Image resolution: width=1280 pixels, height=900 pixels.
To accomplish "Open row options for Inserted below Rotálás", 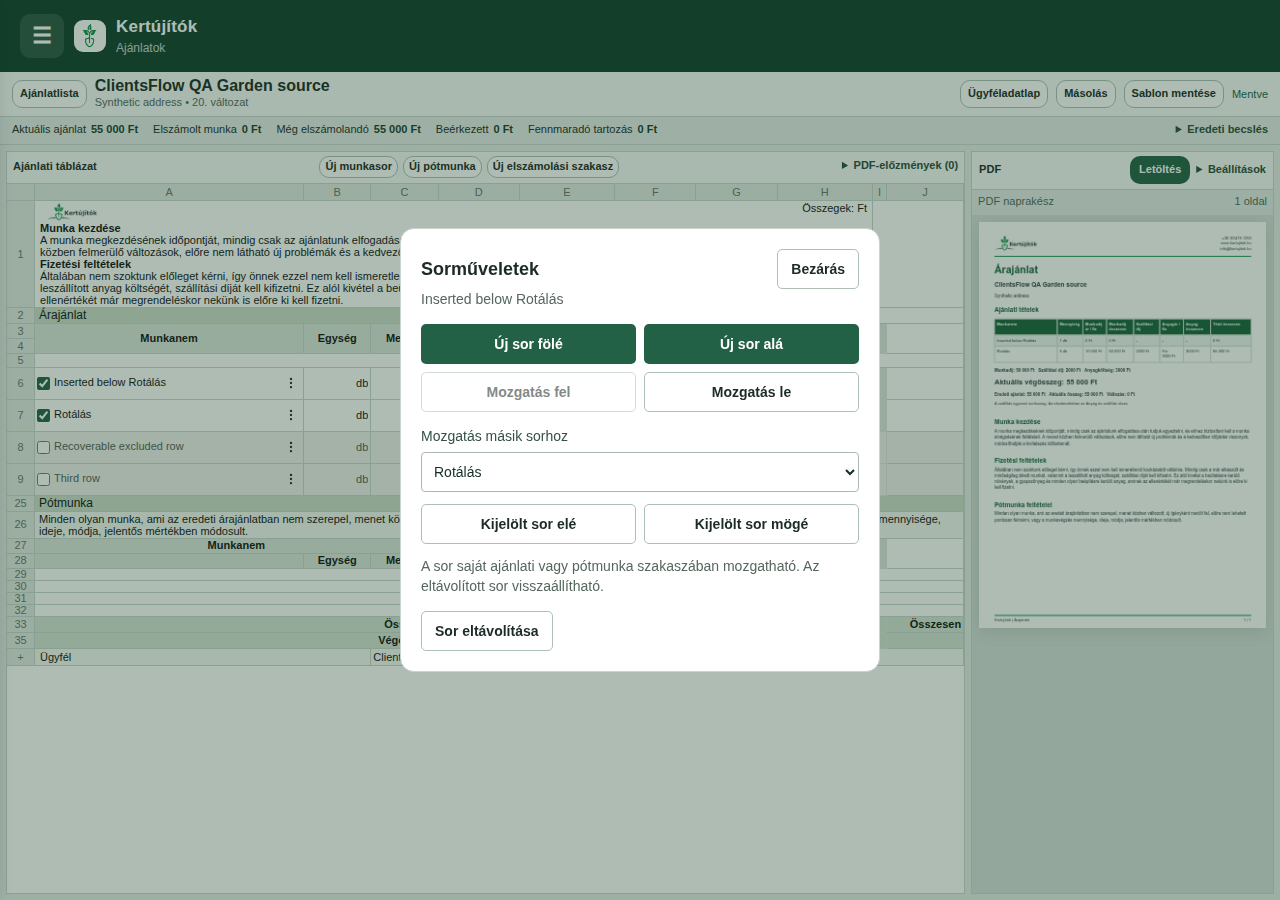I will (x=291, y=383).
